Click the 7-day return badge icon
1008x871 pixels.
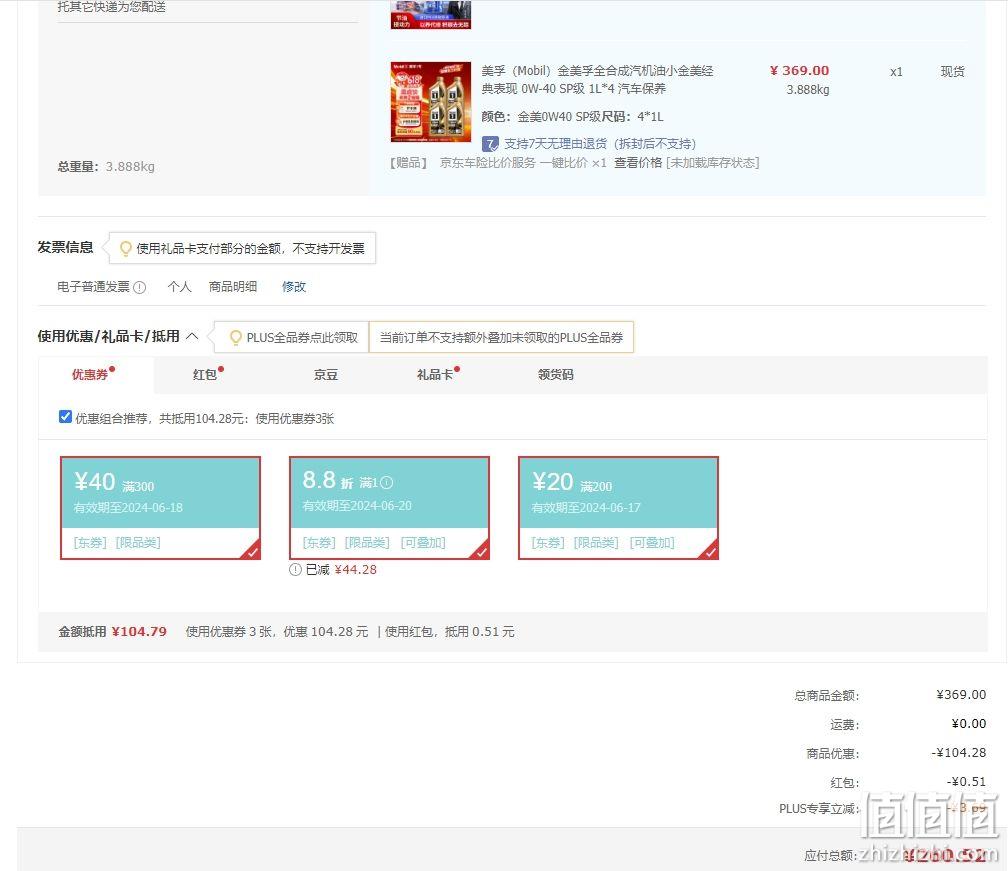click(x=490, y=143)
